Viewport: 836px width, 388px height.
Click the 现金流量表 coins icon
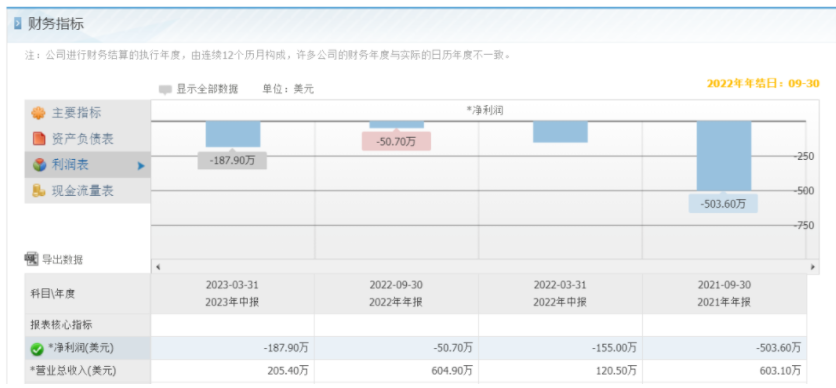[x=38, y=191]
